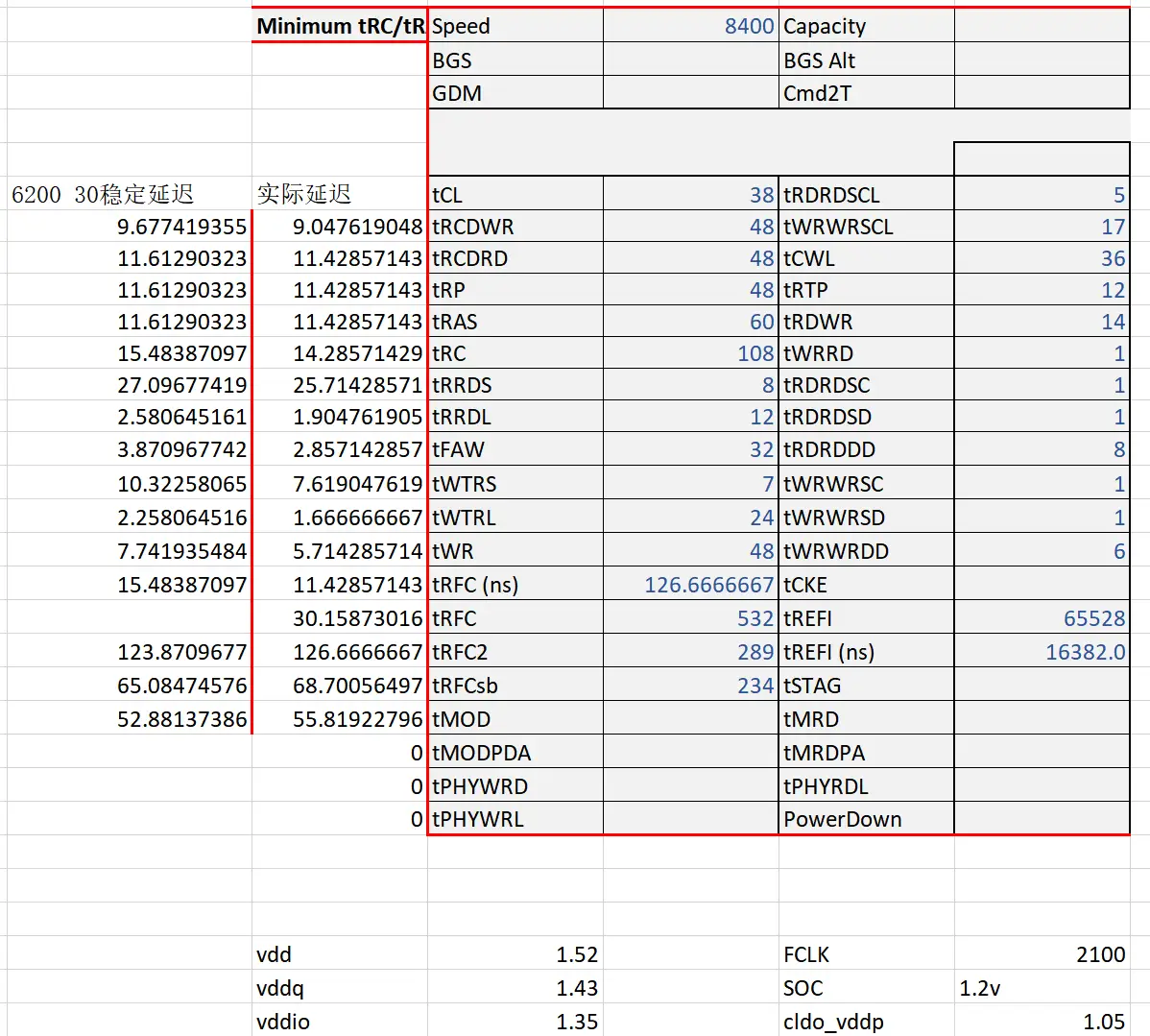The image size is (1150, 1036).
Task: Click the tMODPDA label cell
Action: tap(515, 752)
